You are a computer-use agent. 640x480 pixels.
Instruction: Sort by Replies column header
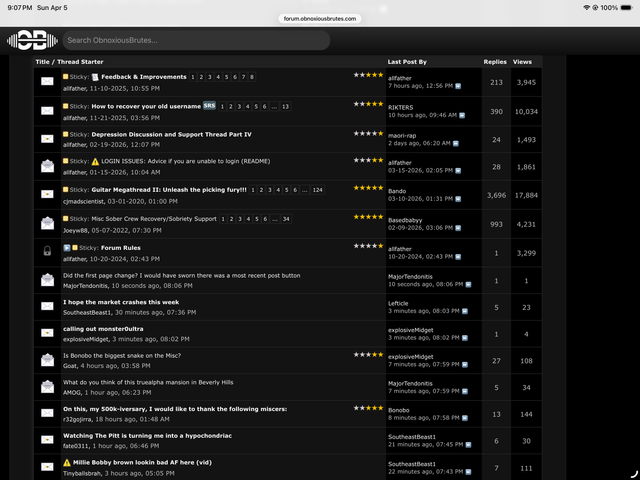coord(495,62)
